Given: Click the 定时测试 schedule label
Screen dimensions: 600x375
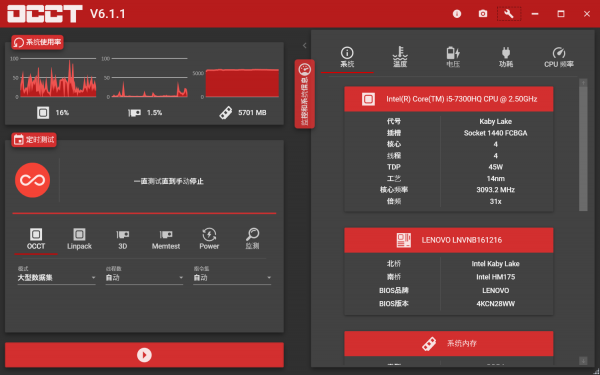Looking at the screenshot, I should 34,140.
